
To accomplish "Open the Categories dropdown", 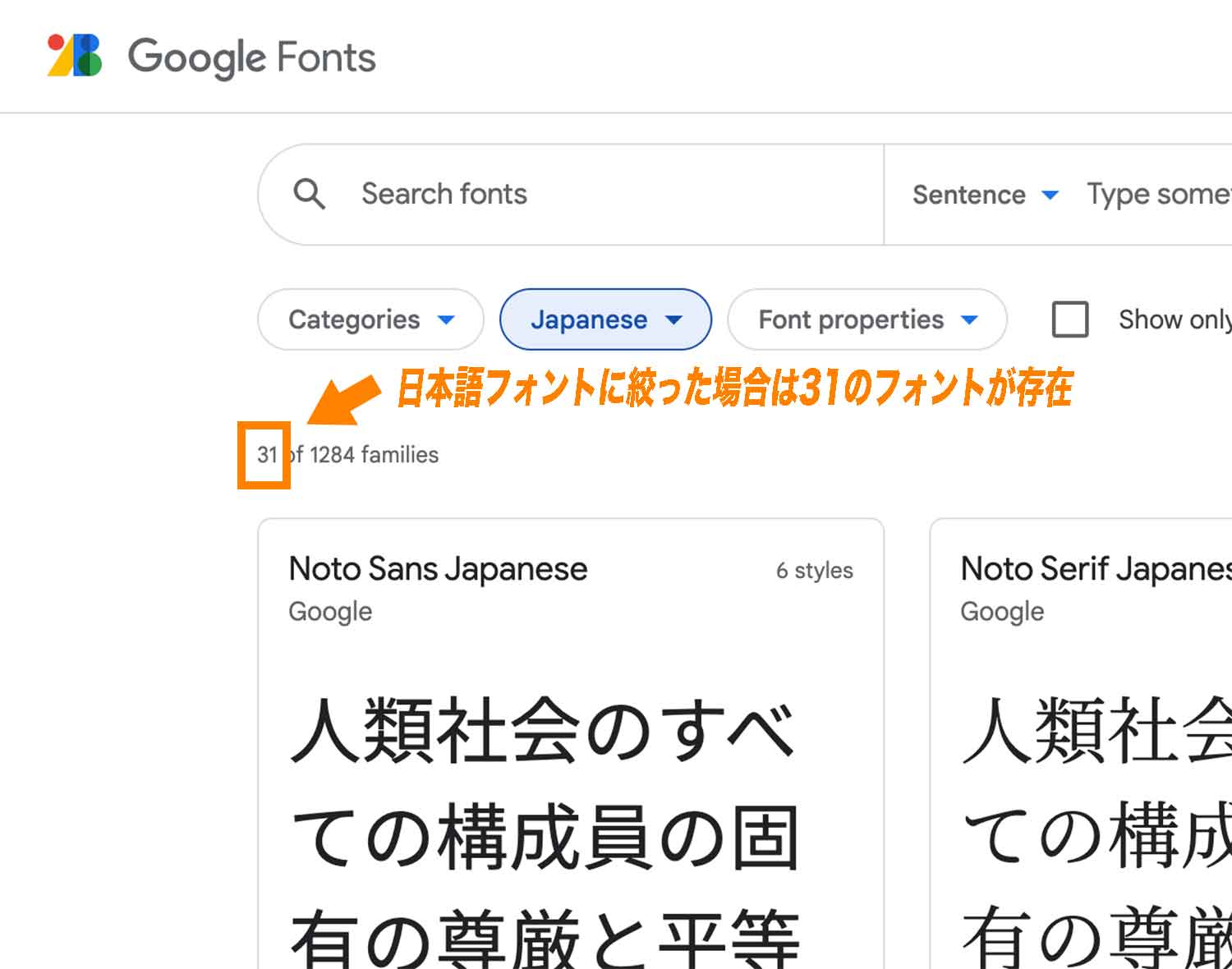I will click(x=370, y=319).
